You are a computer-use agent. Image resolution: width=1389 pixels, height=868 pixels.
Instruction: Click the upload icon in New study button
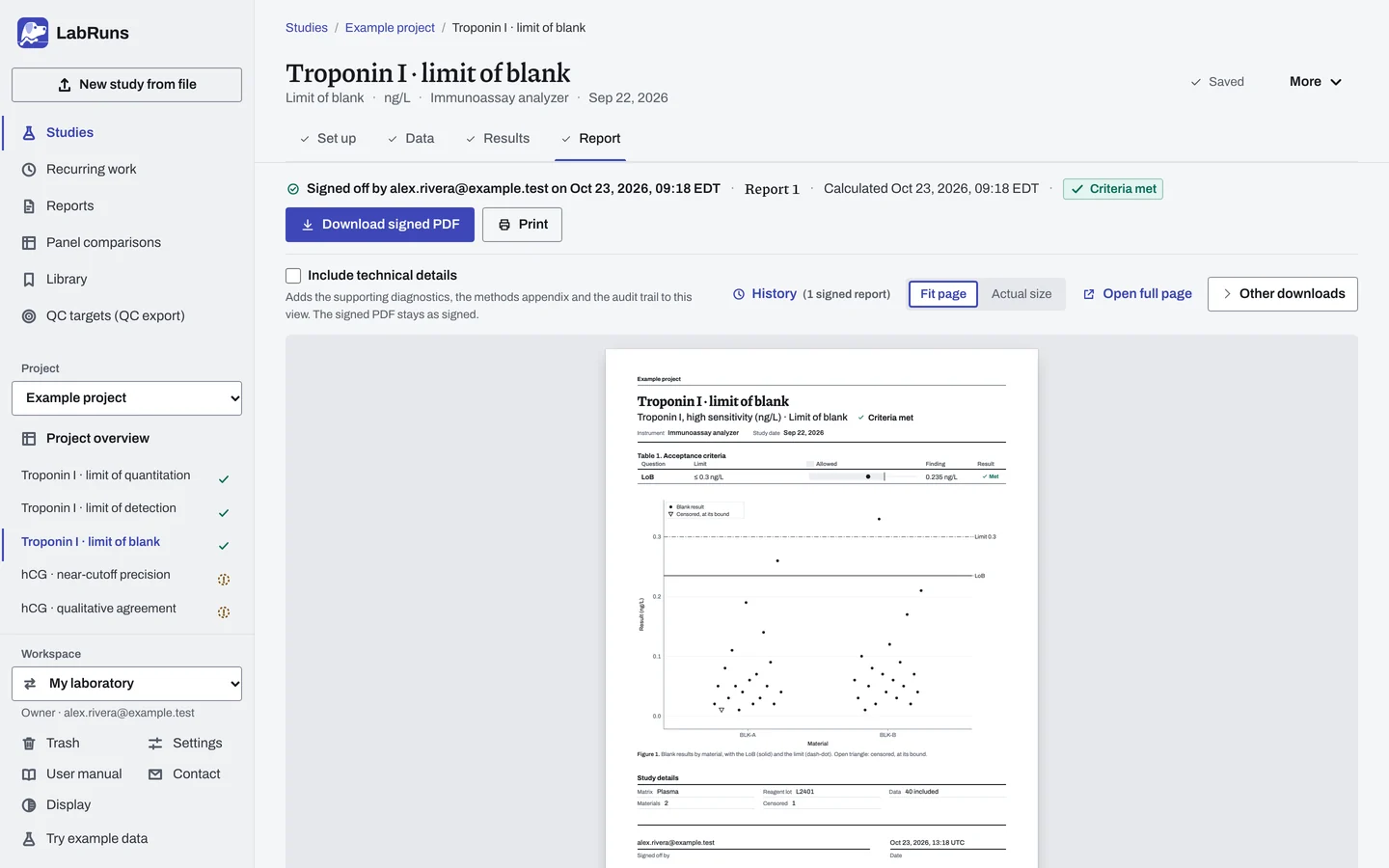coord(65,85)
